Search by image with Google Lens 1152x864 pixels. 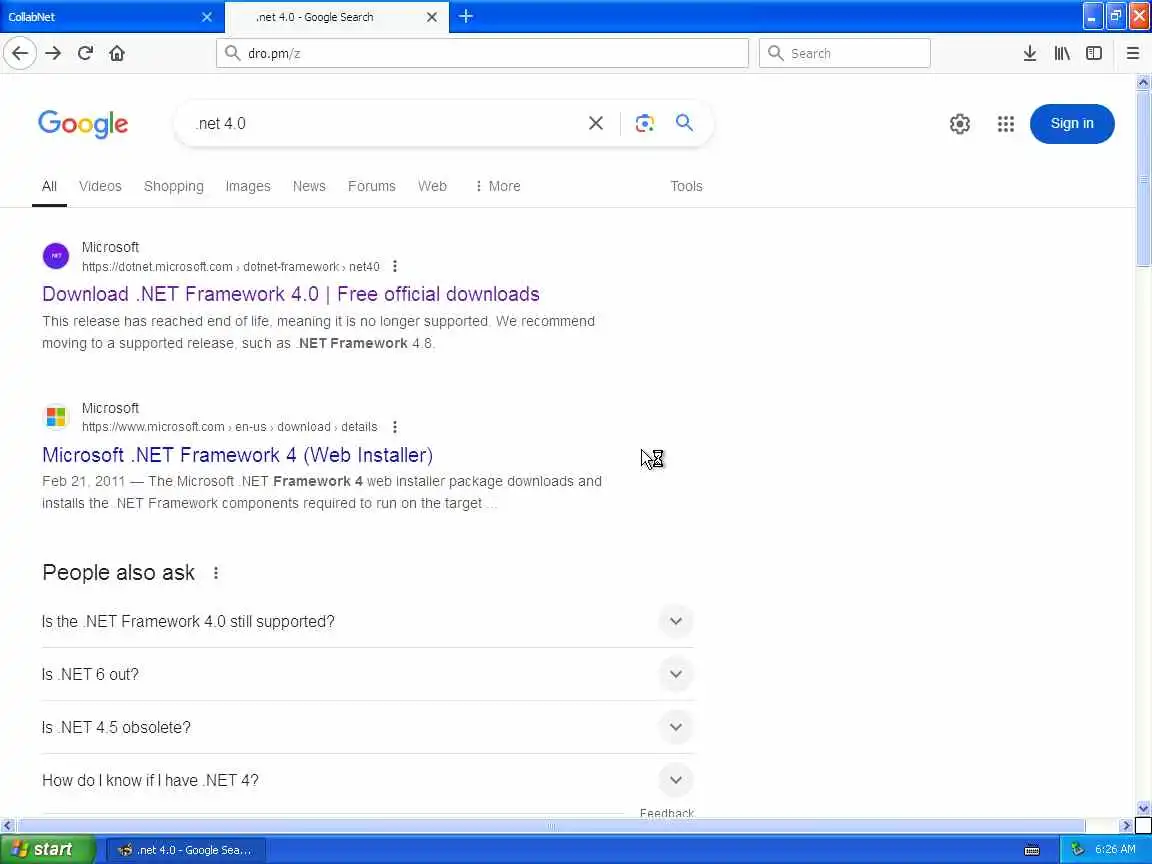coord(644,123)
